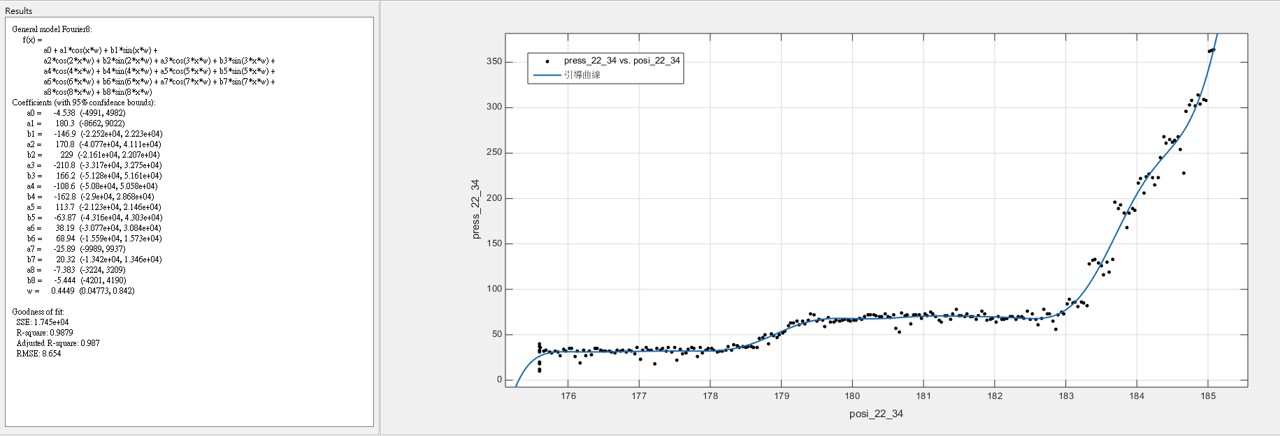Click the Results panel title
The width and height of the screenshot is (1280, 436).
click(19, 10)
